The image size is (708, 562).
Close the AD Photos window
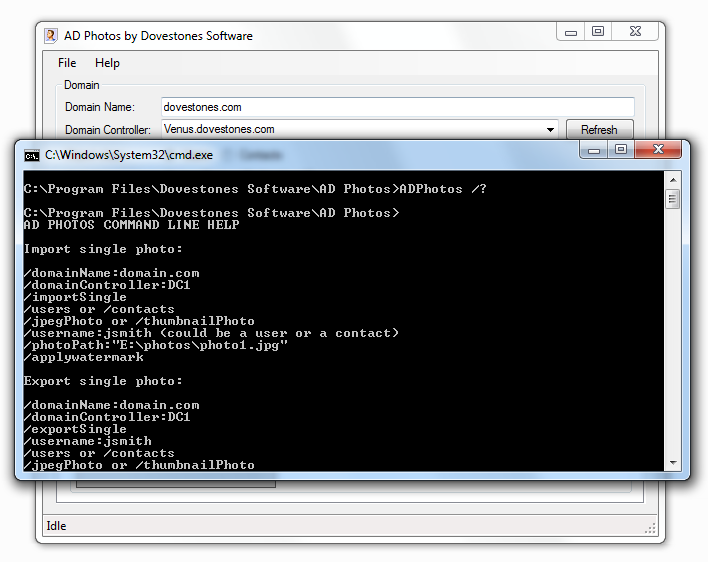point(635,31)
